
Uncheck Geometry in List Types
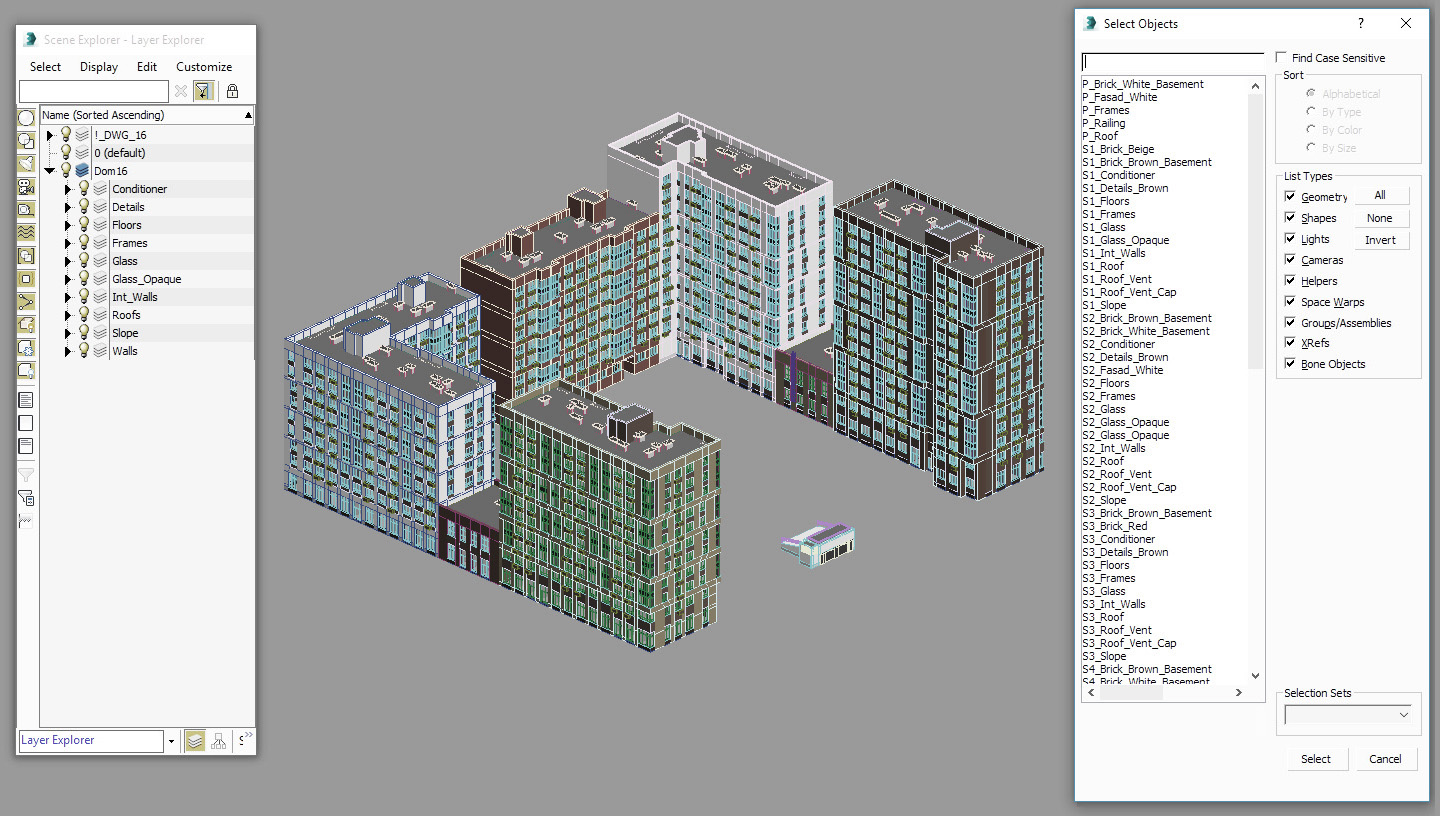(x=1291, y=197)
